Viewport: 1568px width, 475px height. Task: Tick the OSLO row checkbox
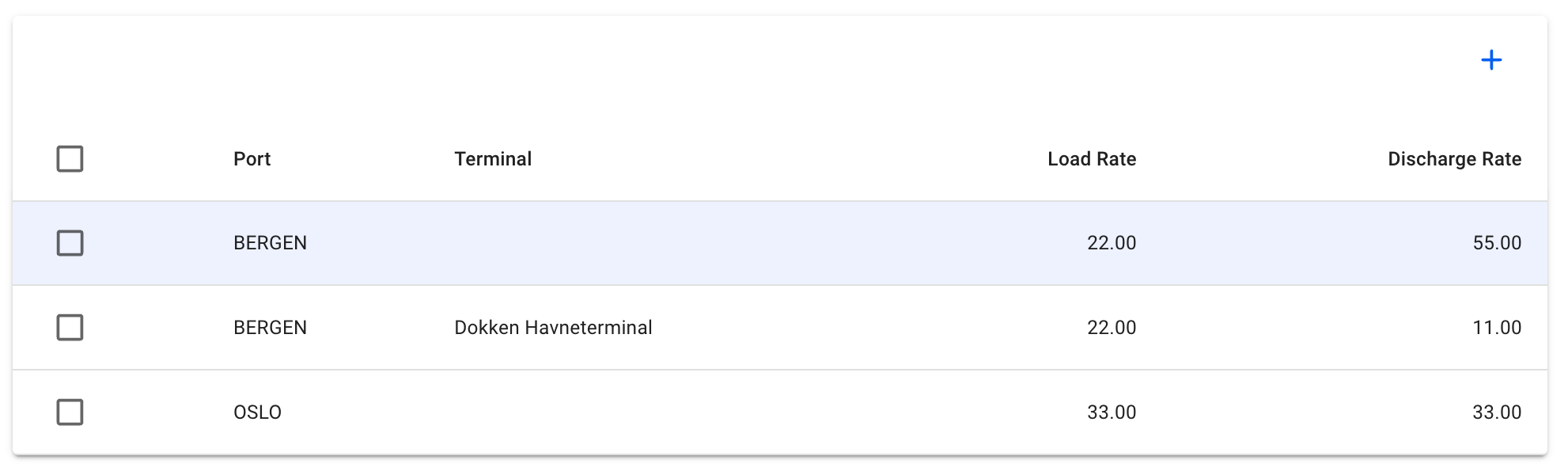pyautogui.click(x=70, y=412)
